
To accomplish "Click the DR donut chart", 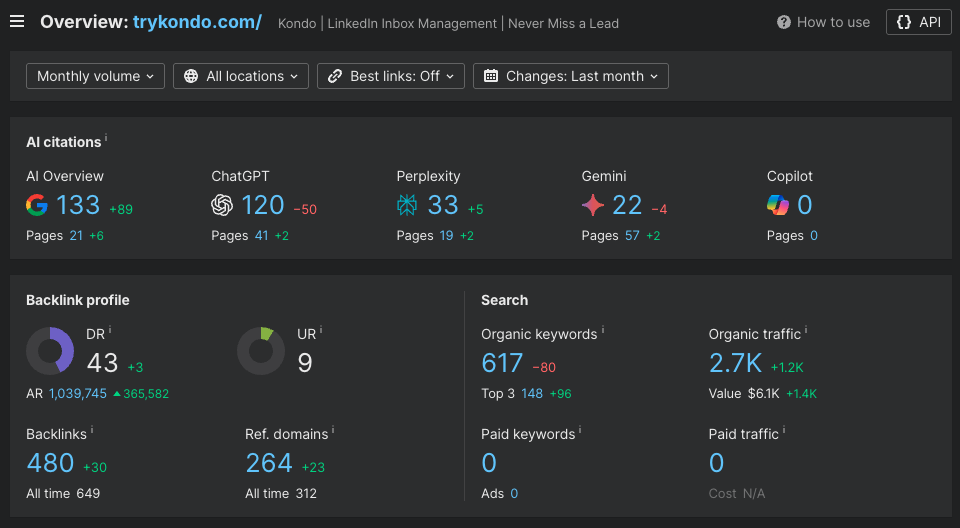I will coord(50,351).
